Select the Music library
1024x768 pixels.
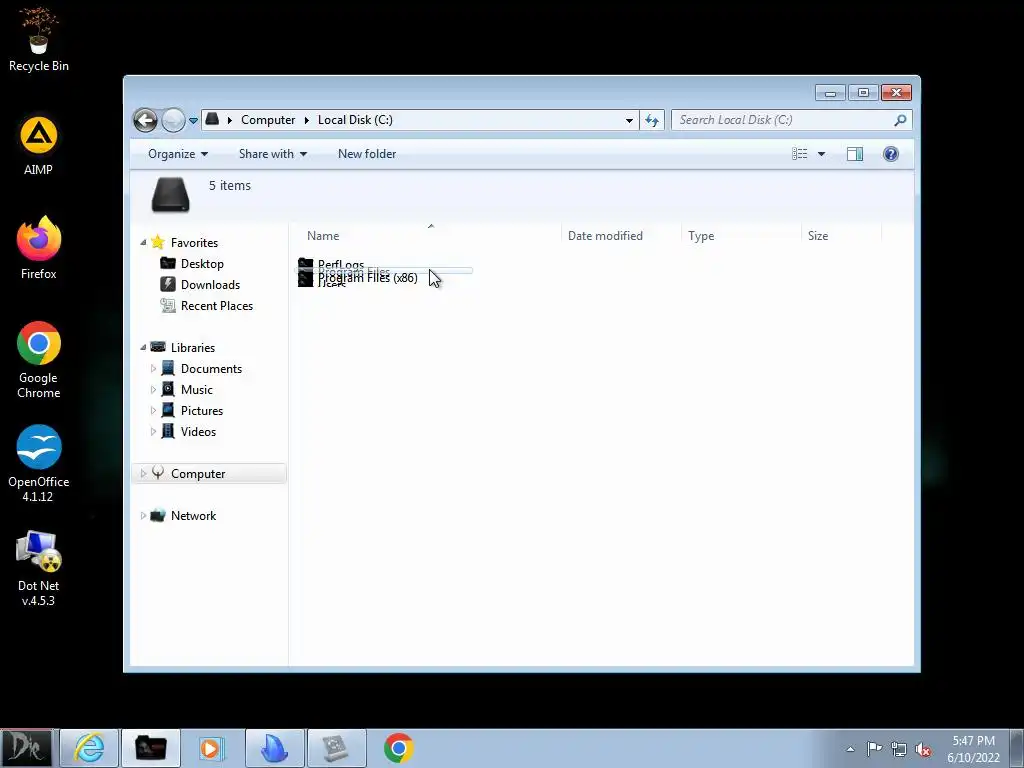[x=197, y=390]
